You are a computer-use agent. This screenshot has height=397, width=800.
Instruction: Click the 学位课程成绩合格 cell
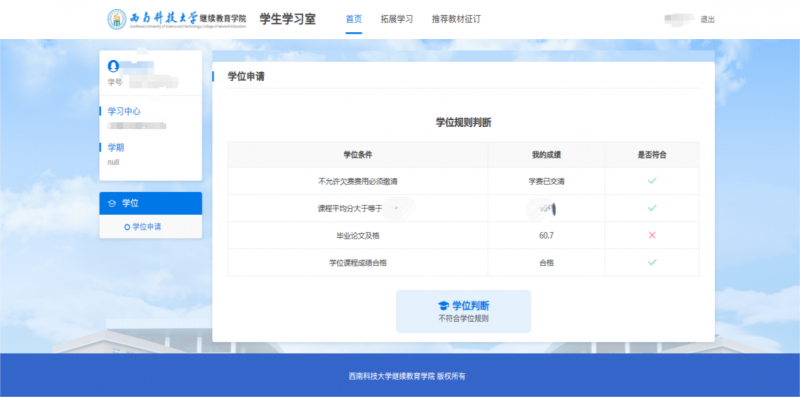click(x=358, y=263)
